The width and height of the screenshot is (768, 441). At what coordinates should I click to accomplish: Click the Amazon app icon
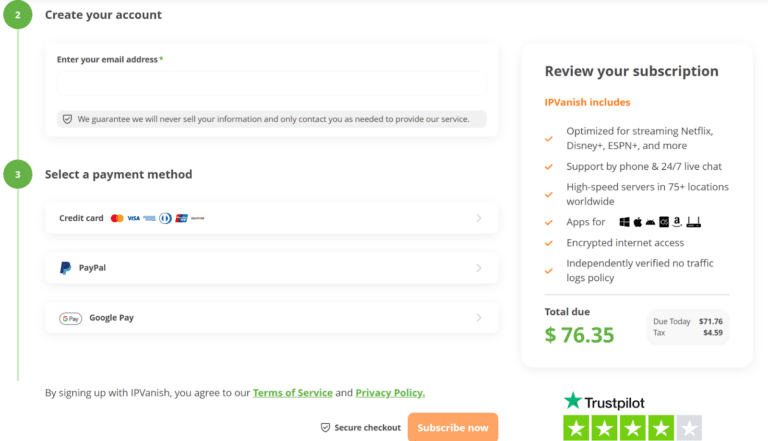(x=677, y=222)
